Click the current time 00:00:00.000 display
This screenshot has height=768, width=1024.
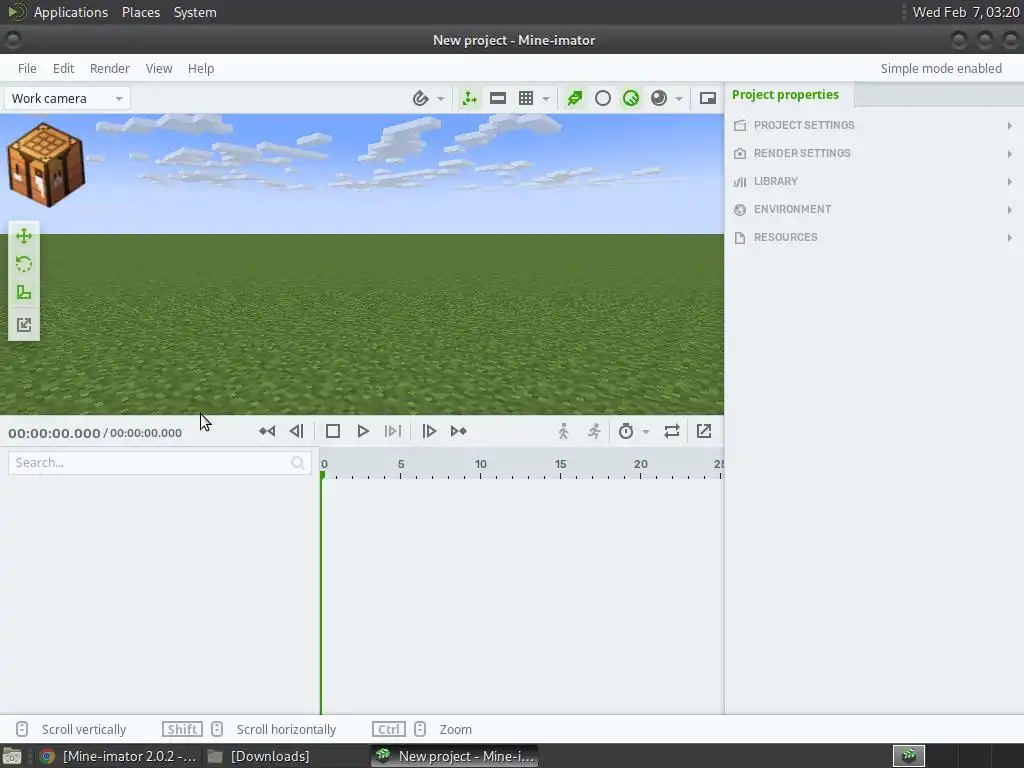click(54, 433)
